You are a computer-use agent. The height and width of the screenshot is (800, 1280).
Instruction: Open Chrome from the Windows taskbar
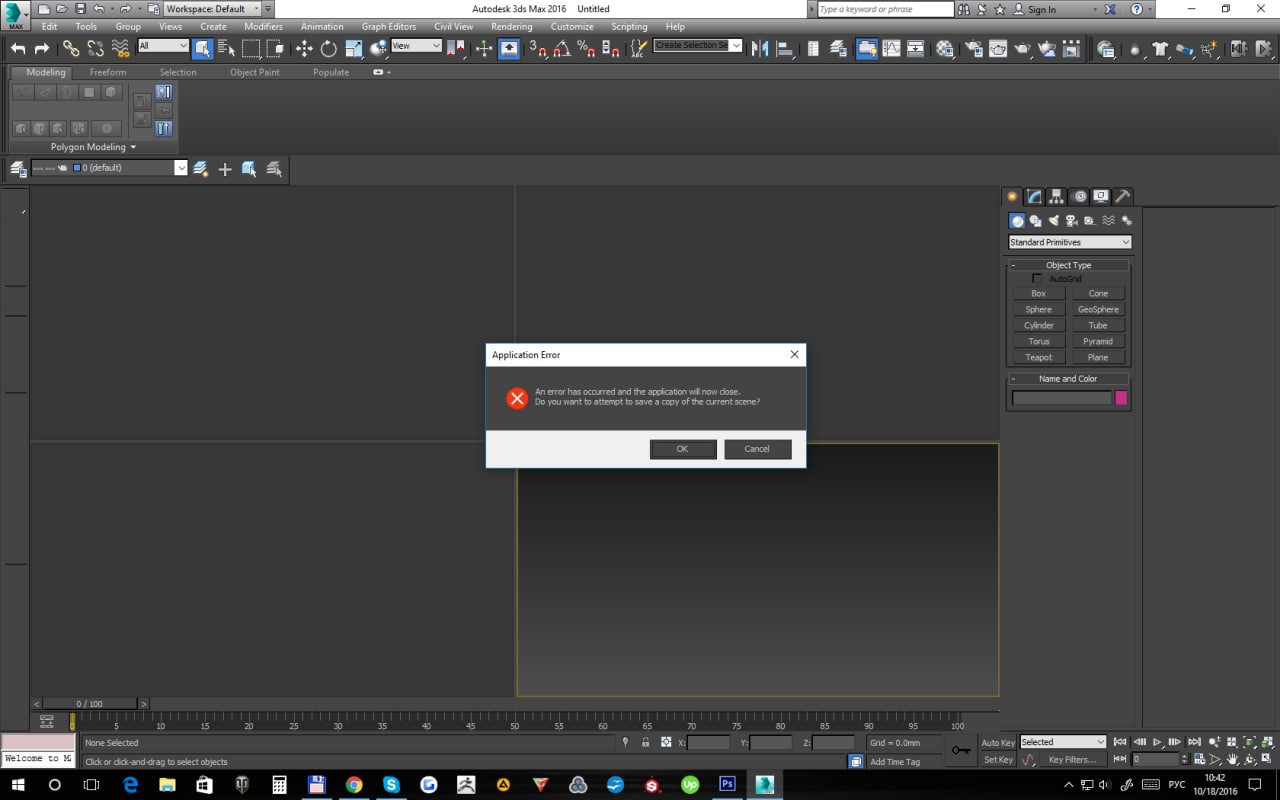[354, 785]
